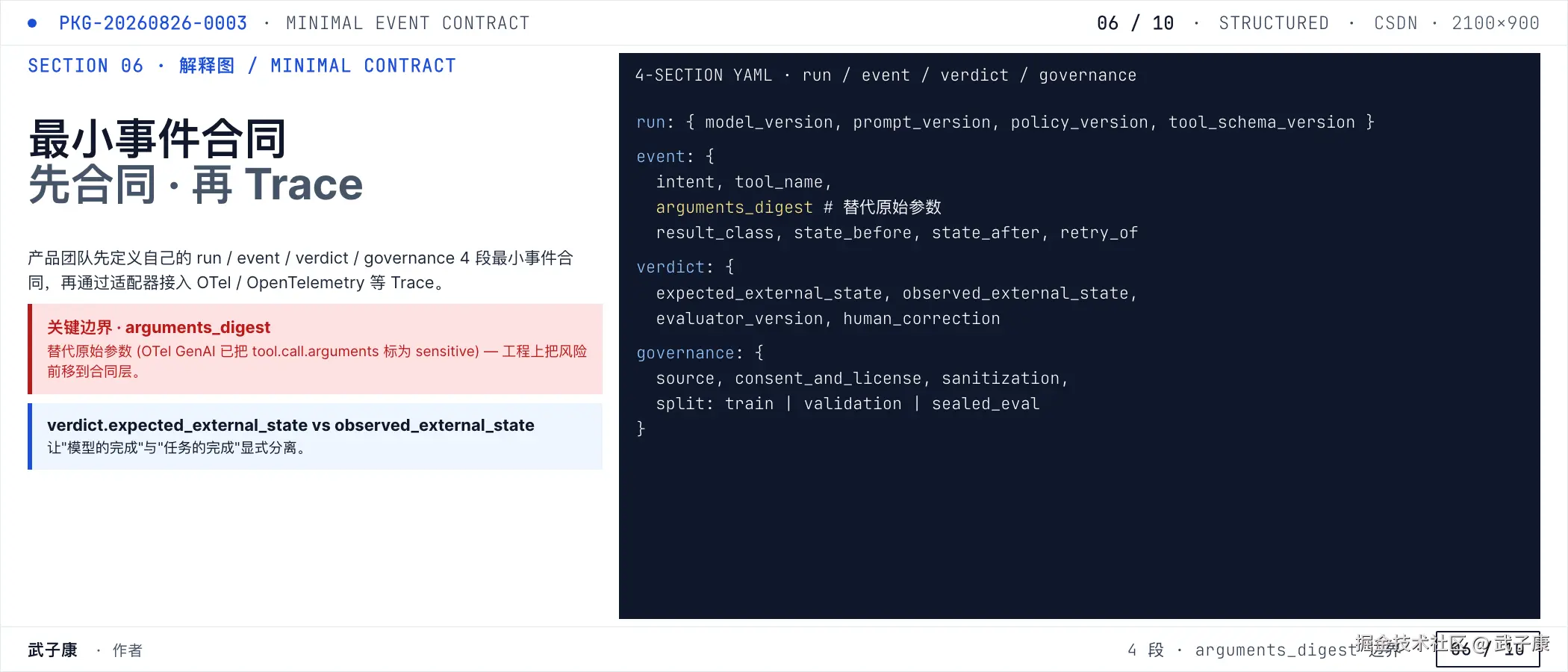Select the run: line in the YAML block
Screen dimensions: 1568x672
[x=1005, y=122]
